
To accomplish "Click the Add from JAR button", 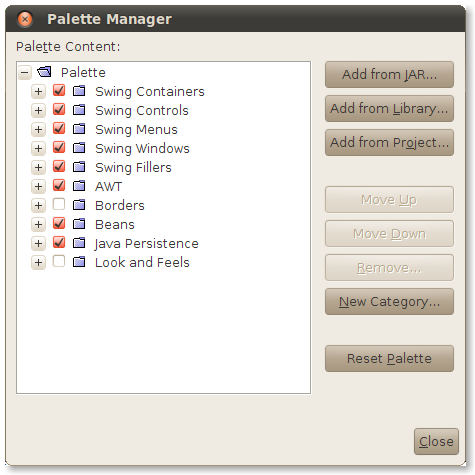I will [389, 74].
